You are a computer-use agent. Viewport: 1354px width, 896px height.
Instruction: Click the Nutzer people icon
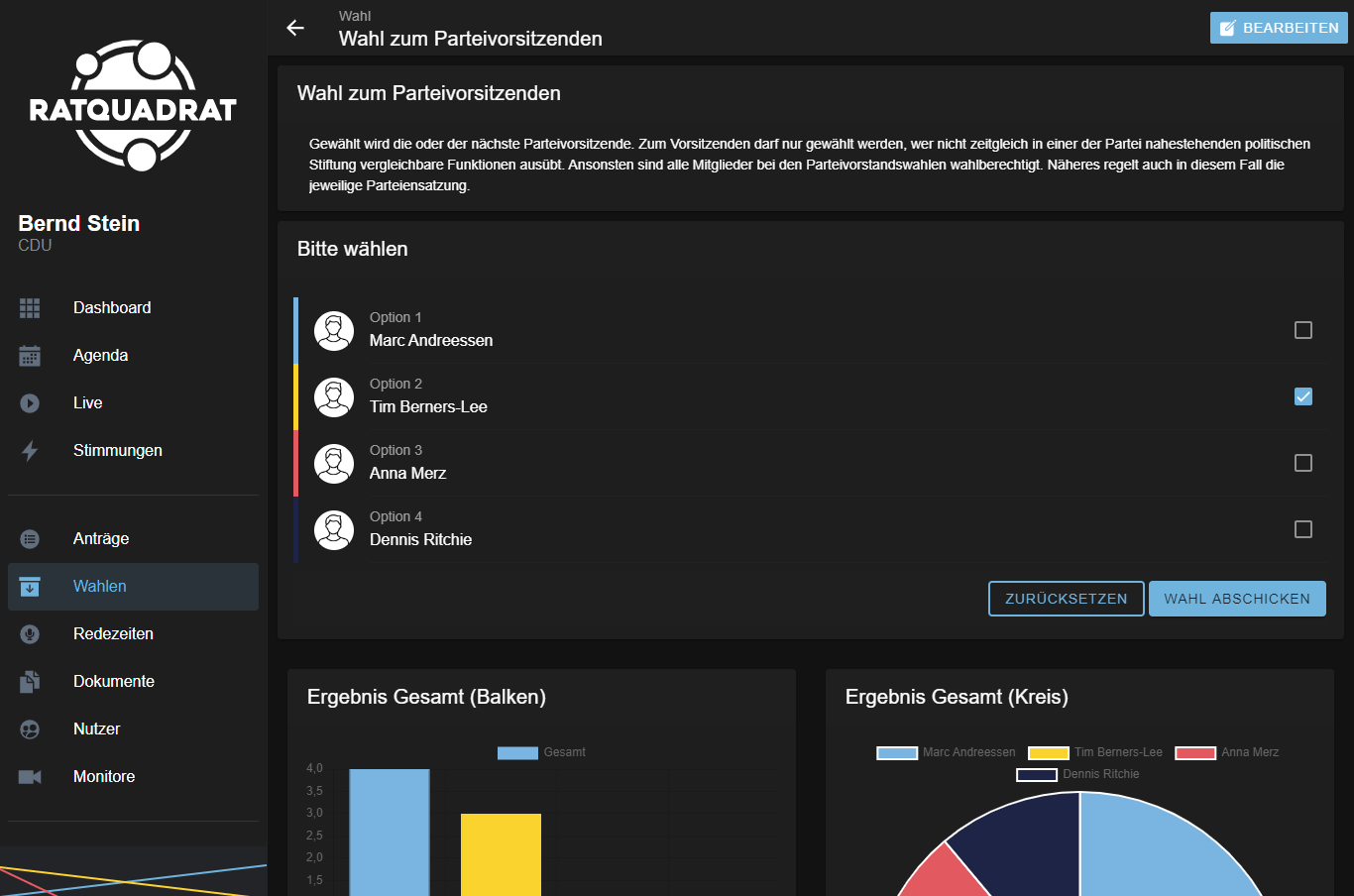[30, 729]
